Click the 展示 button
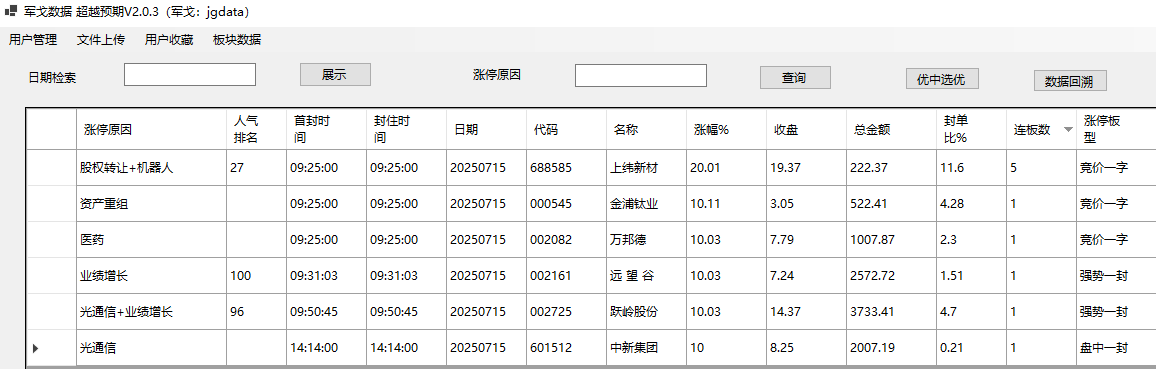 [x=335, y=74]
